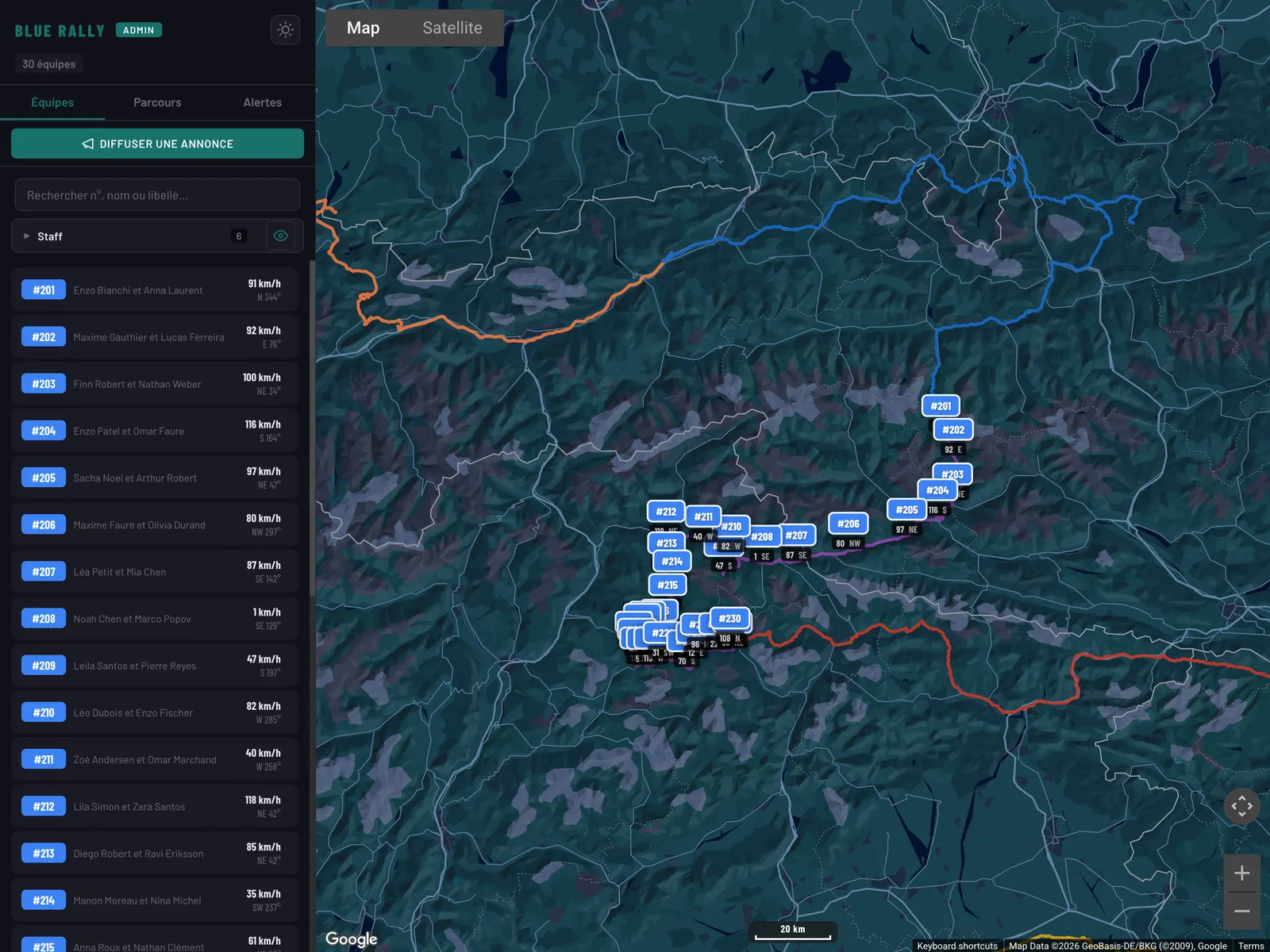Screen dimensions: 1270x952
Task: Select map marker #201
Action: click(941, 406)
